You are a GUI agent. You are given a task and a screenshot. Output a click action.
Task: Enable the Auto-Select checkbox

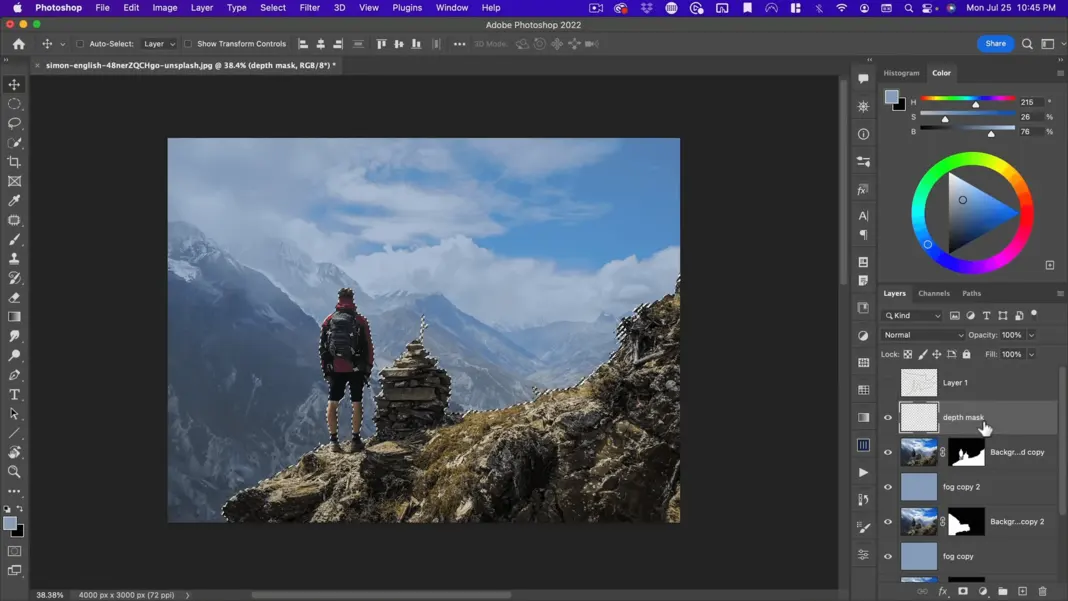(x=80, y=44)
